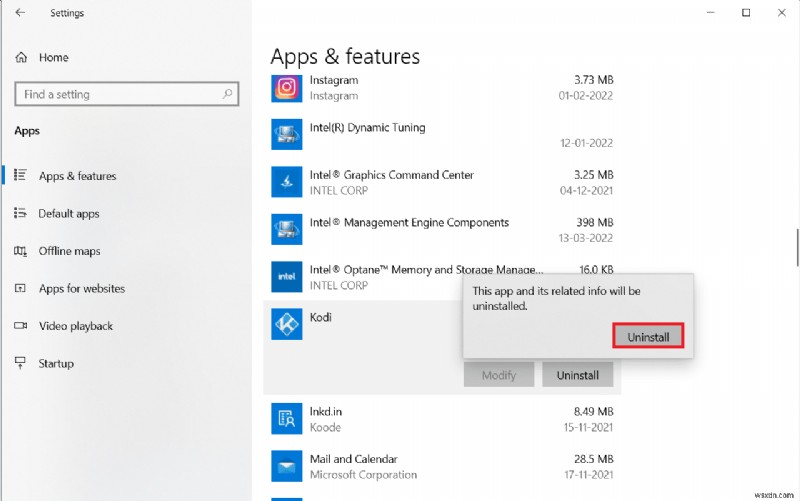The image size is (800, 501).
Task: Click the Intel Graphics Command Center icon
Action: pyautogui.click(x=287, y=181)
